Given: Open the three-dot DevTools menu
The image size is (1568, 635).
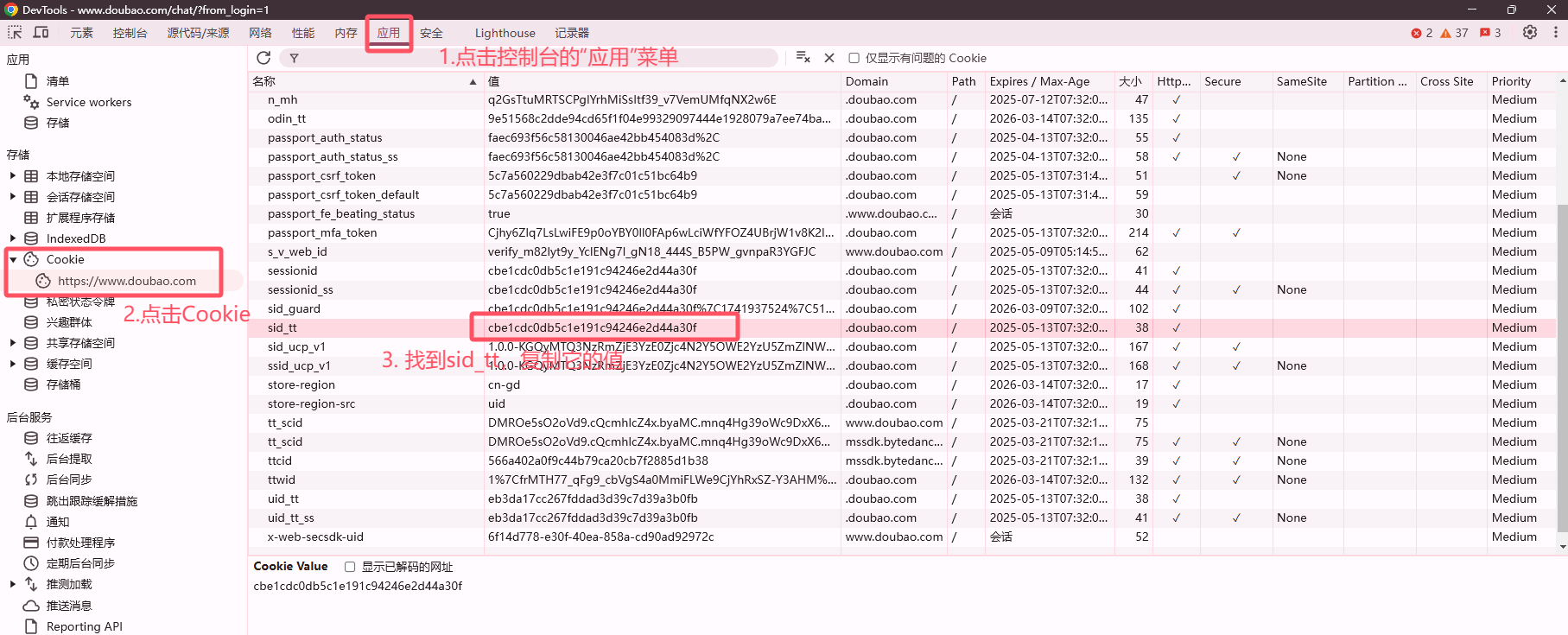Looking at the screenshot, I should click(x=1556, y=32).
